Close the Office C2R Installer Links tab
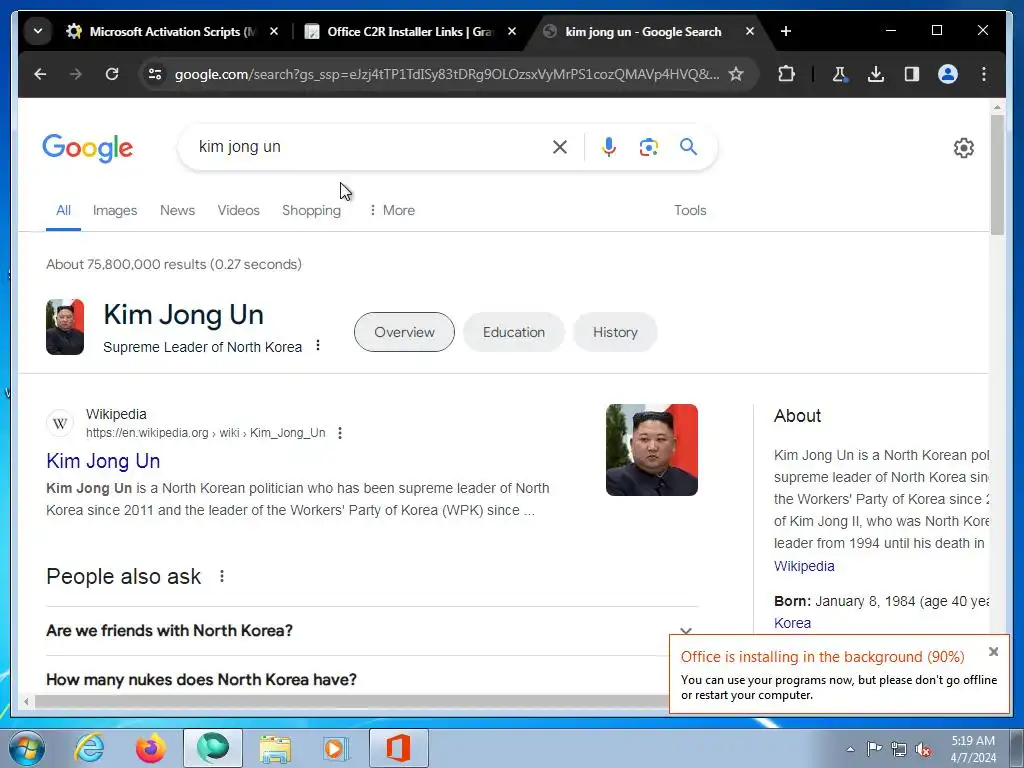The width and height of the screenshot is (1024, 768). pyautogui.click(x=512, y=31)
